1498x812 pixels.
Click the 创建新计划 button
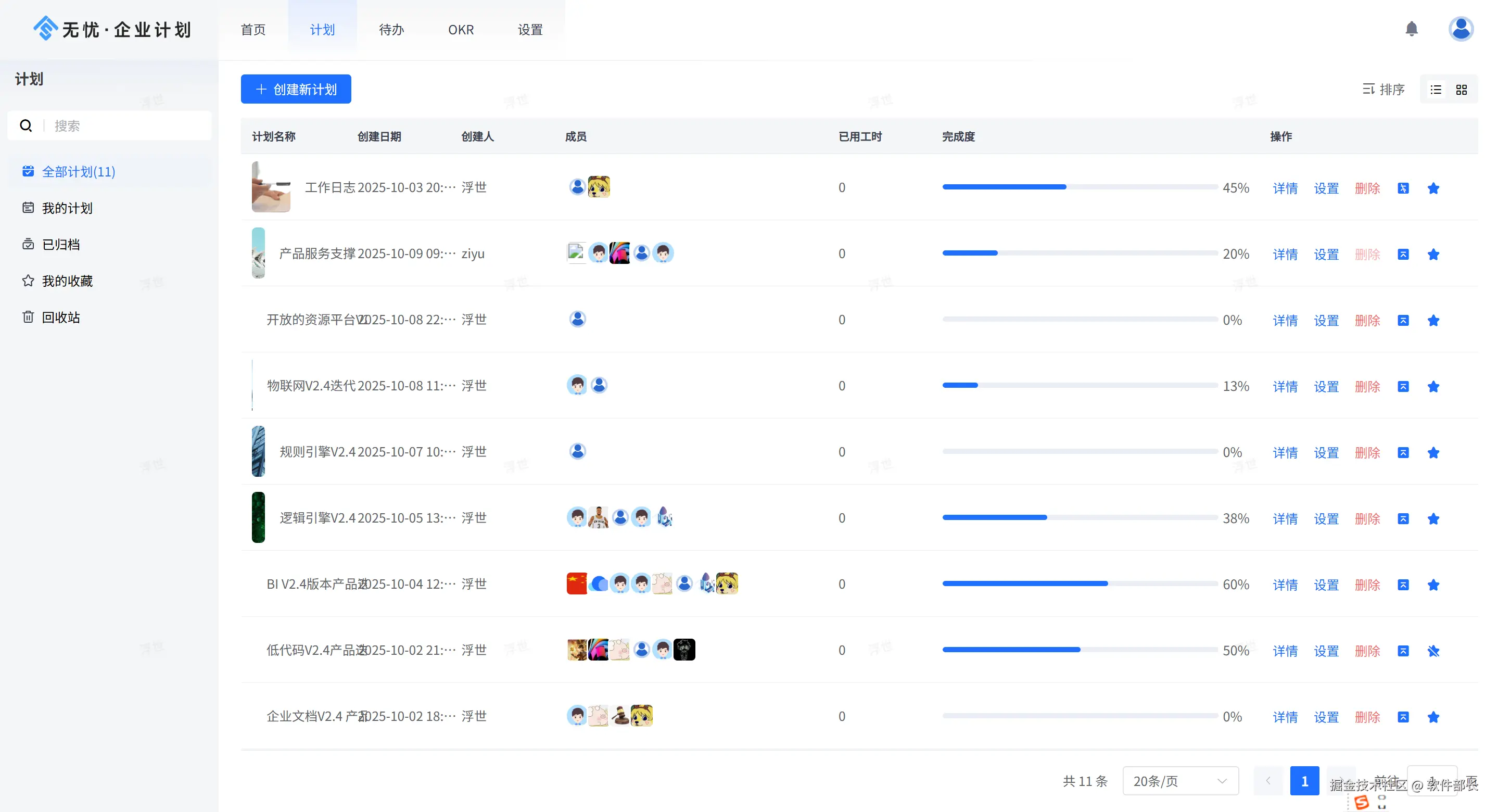(x=296, y=89)
